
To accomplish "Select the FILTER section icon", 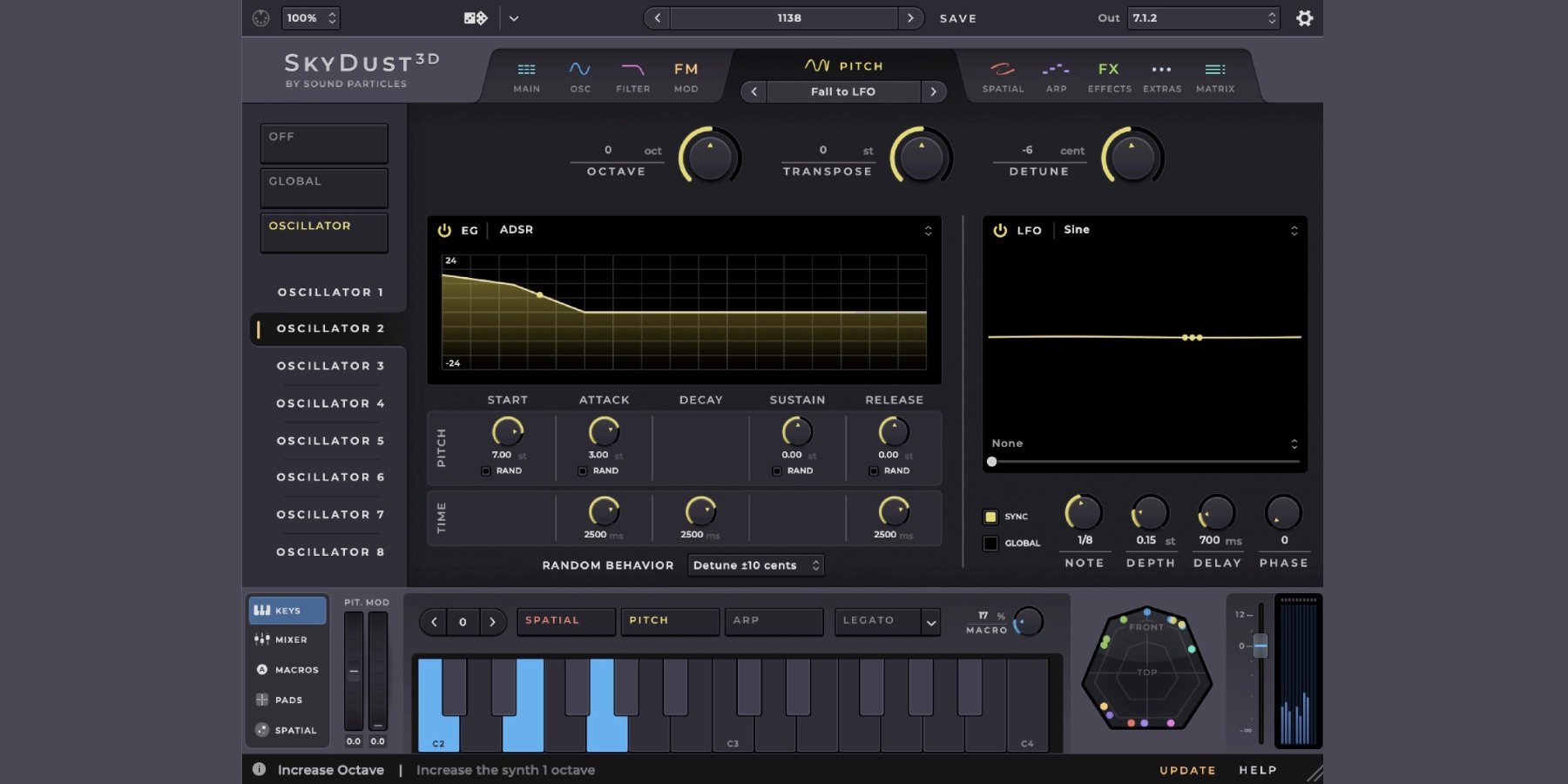I will coord(633,75).
